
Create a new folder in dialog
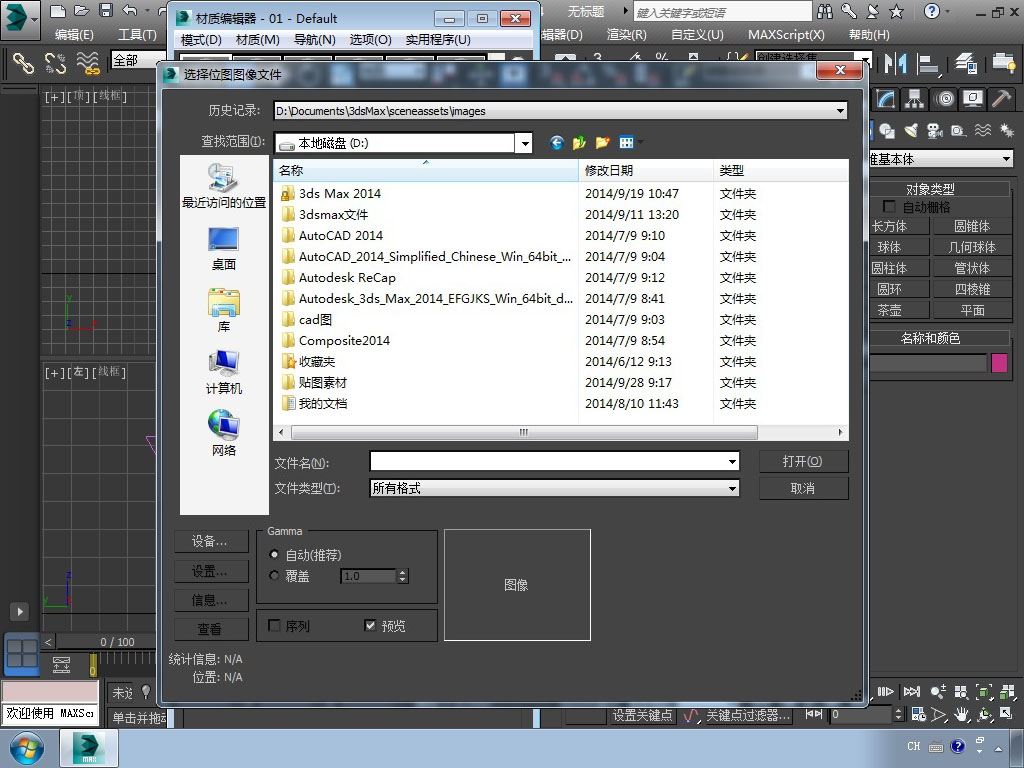click(x=602, y=142)
